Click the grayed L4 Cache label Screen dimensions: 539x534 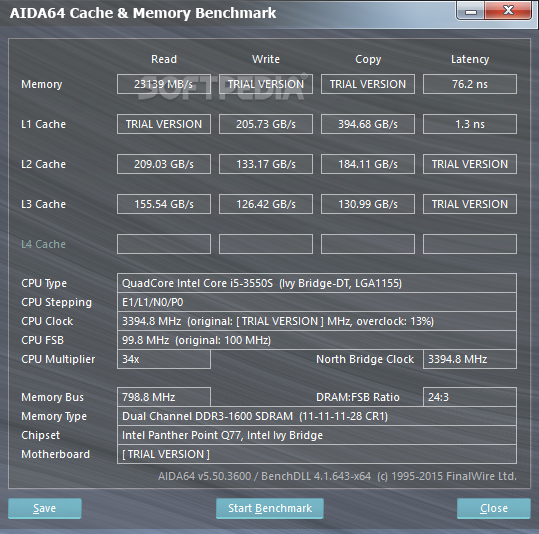pos(43,244)
